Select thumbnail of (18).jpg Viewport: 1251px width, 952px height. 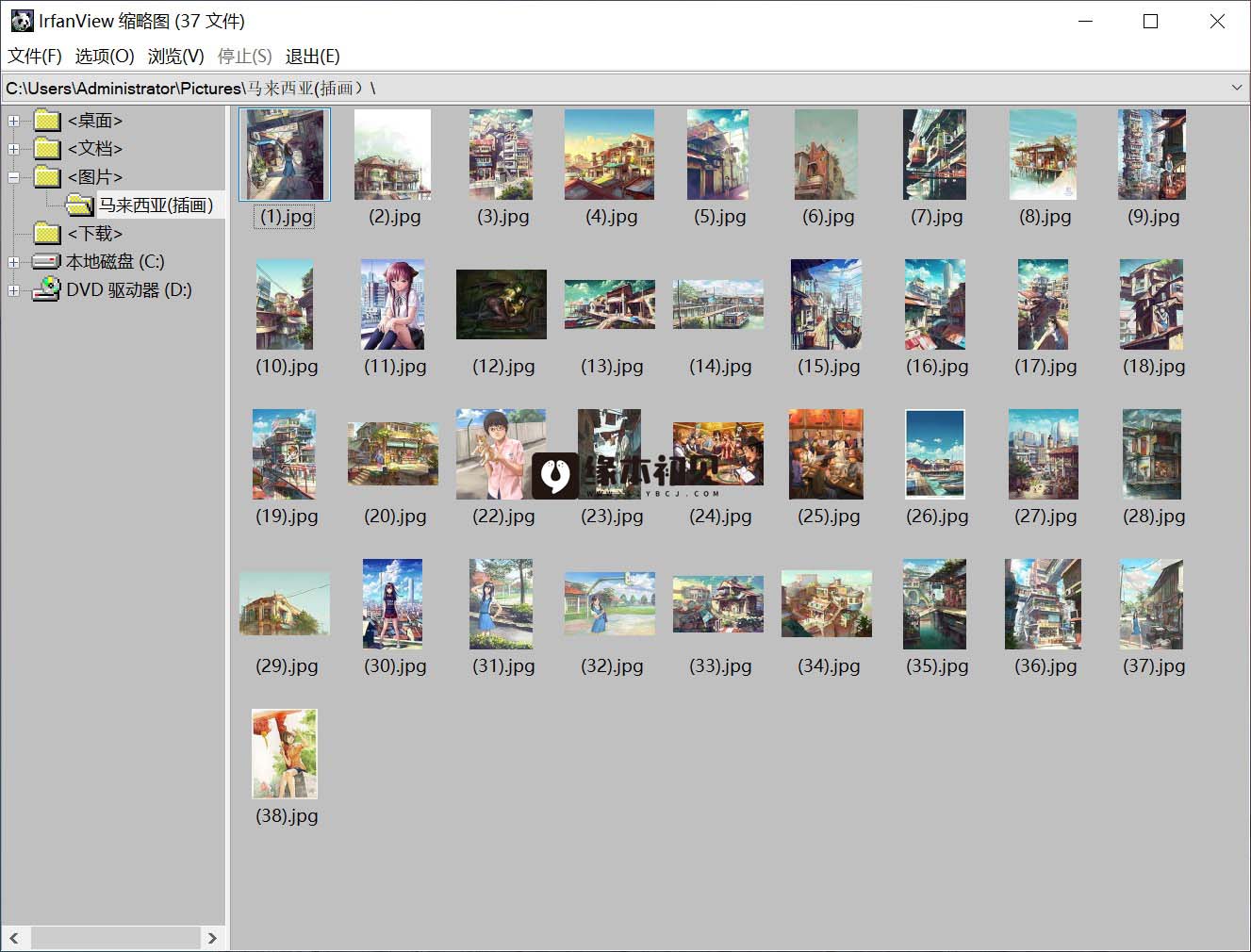click(x=1152, y=304)
